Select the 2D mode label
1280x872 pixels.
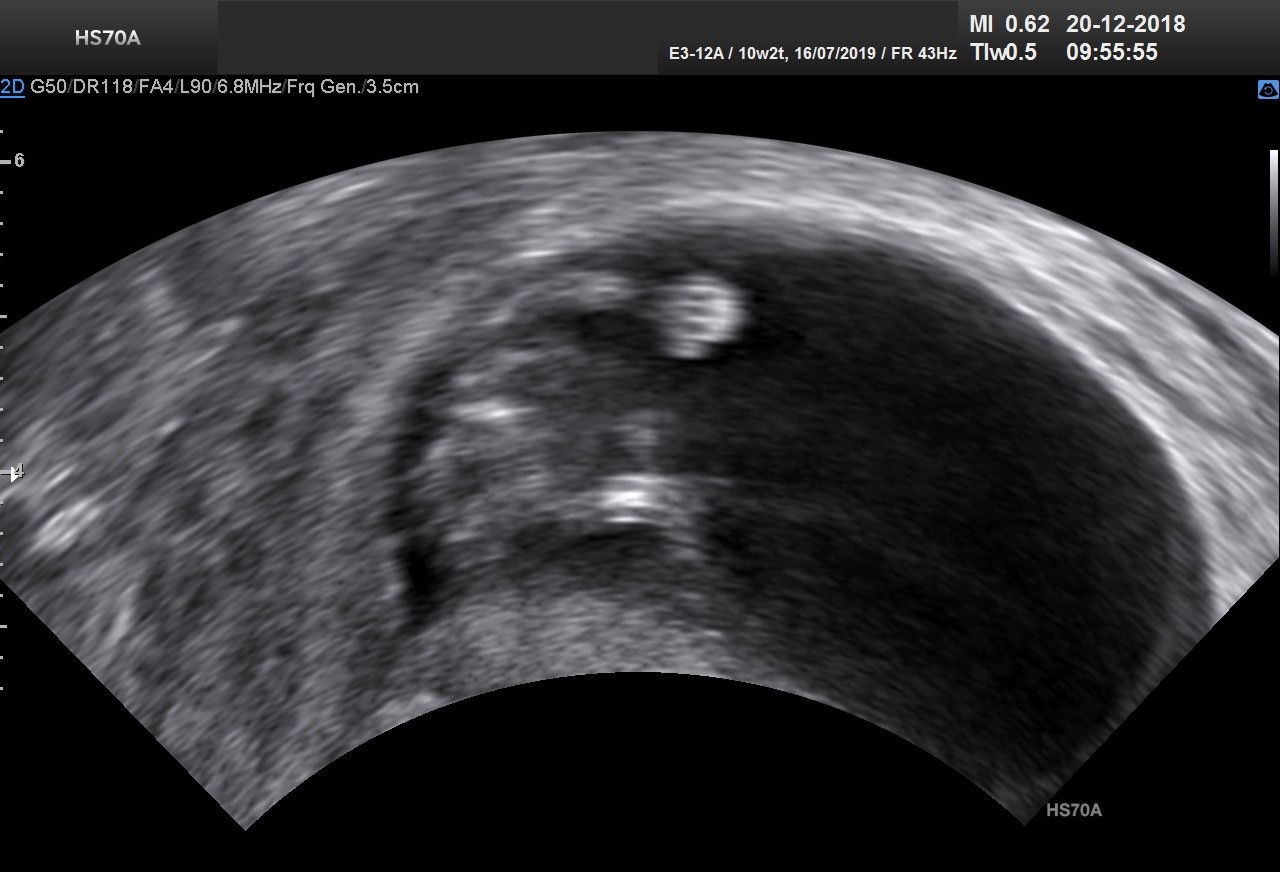12,87
